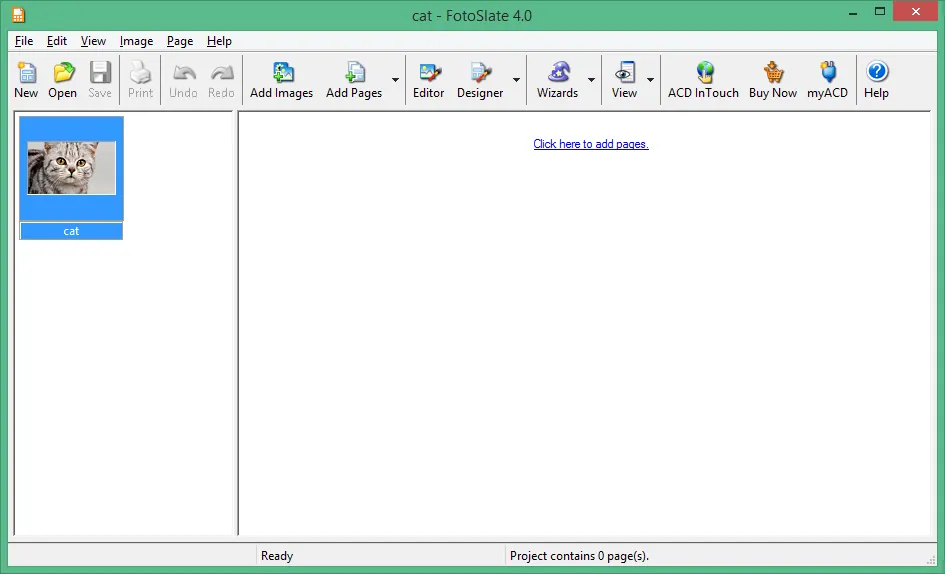Expand the Designer dropdown arrow
This screenshot has width=945, height=574.
coord(516,80)
